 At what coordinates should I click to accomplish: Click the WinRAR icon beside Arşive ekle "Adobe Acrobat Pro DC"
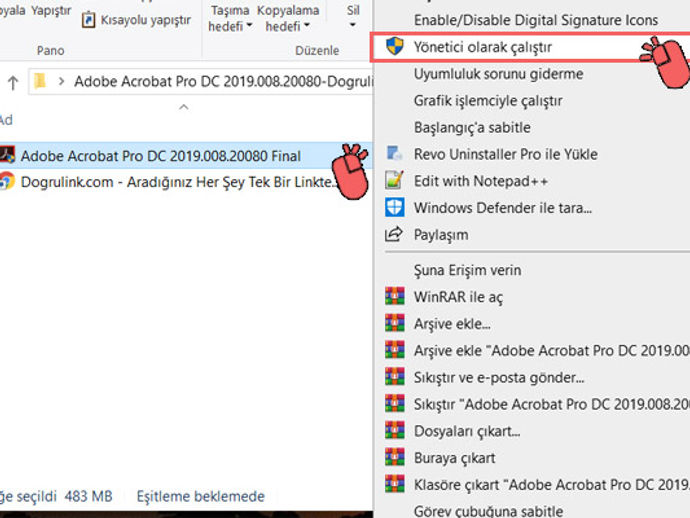pos(395,350)
